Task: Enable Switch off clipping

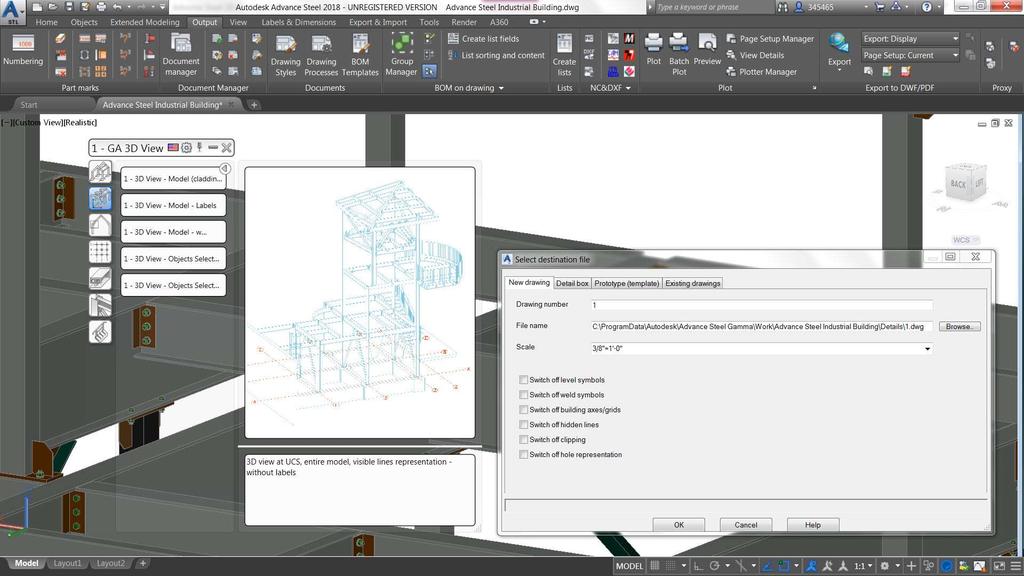Action: point(523,440)
